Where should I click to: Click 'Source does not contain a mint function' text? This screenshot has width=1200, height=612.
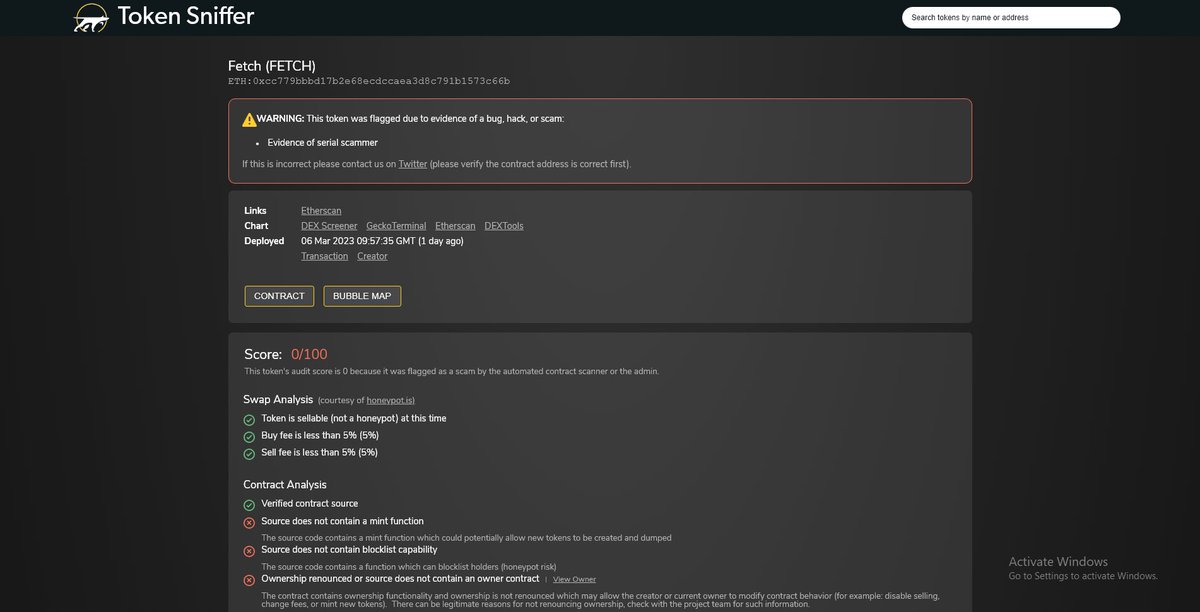pyautogui.click(x=342, y=521)
